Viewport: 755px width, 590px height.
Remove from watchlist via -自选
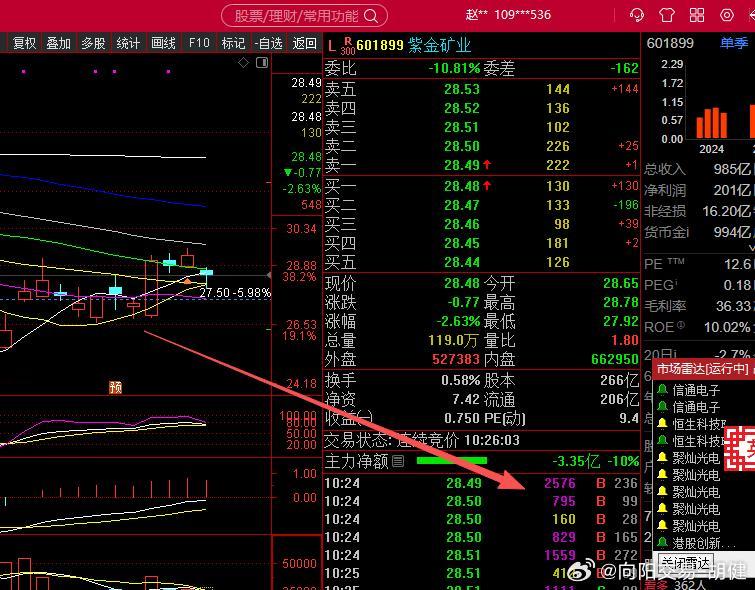click(x=269, y=43)
